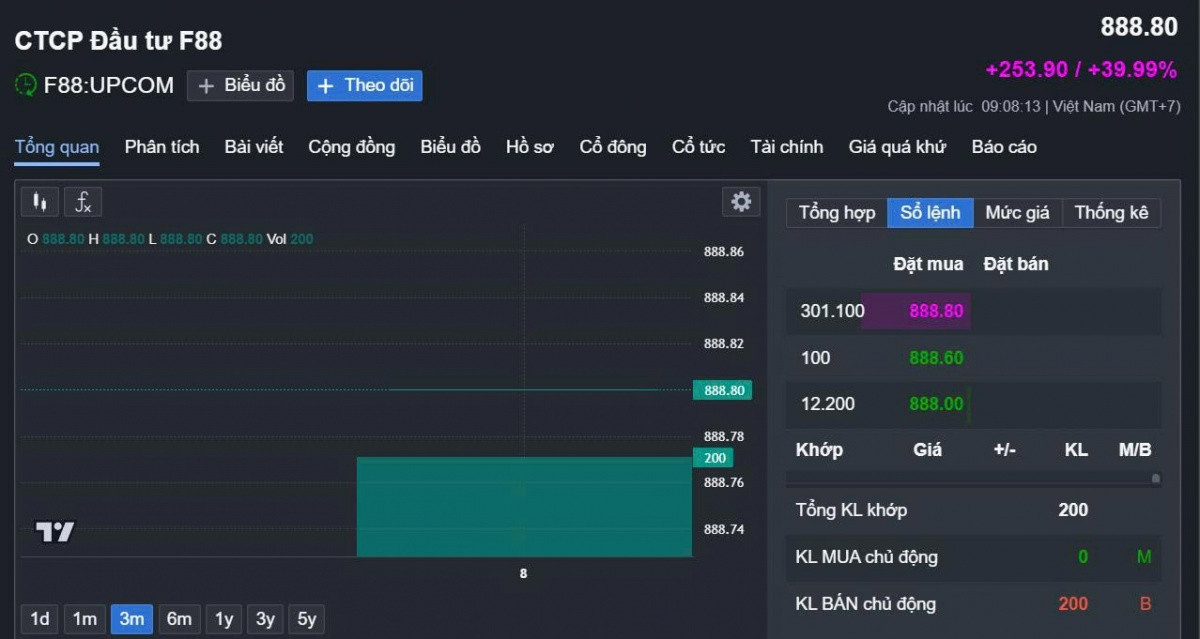Image resolution: width=1200 pixels, height=639 pixels.
Task: Click the date label 8 on time axis
Action: [523, 574]
